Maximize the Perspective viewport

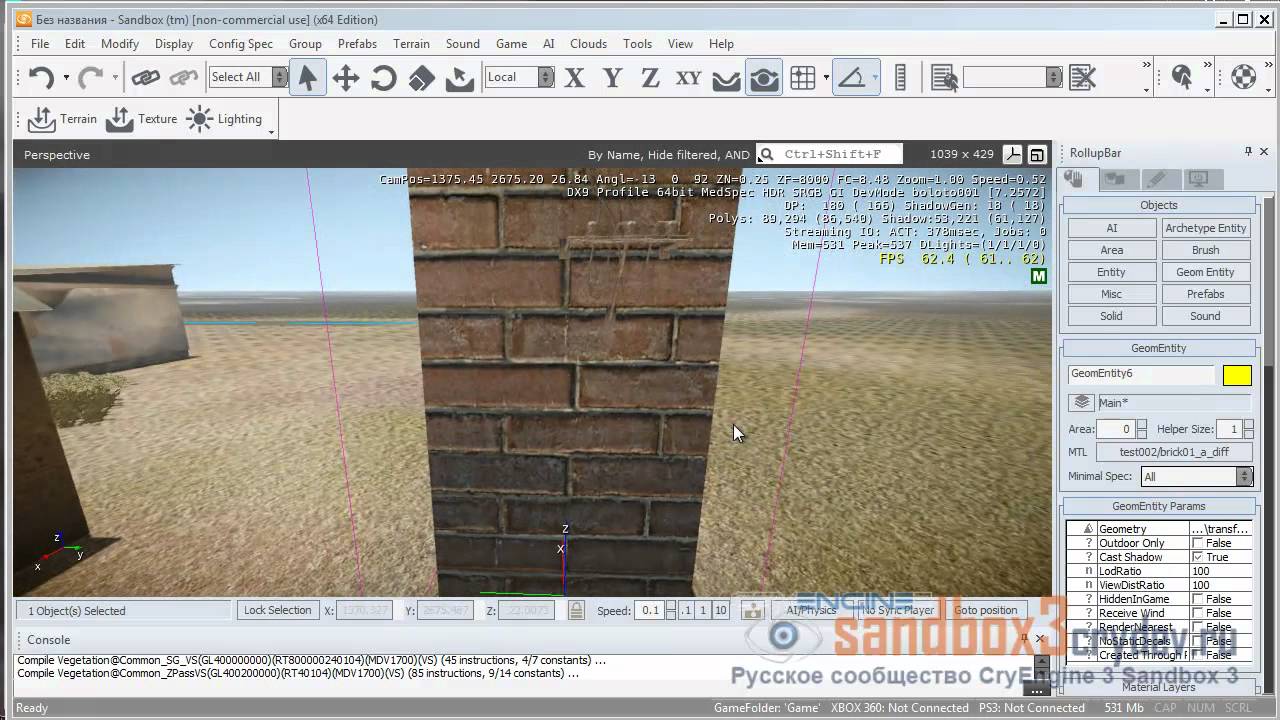click(1037, 154)
